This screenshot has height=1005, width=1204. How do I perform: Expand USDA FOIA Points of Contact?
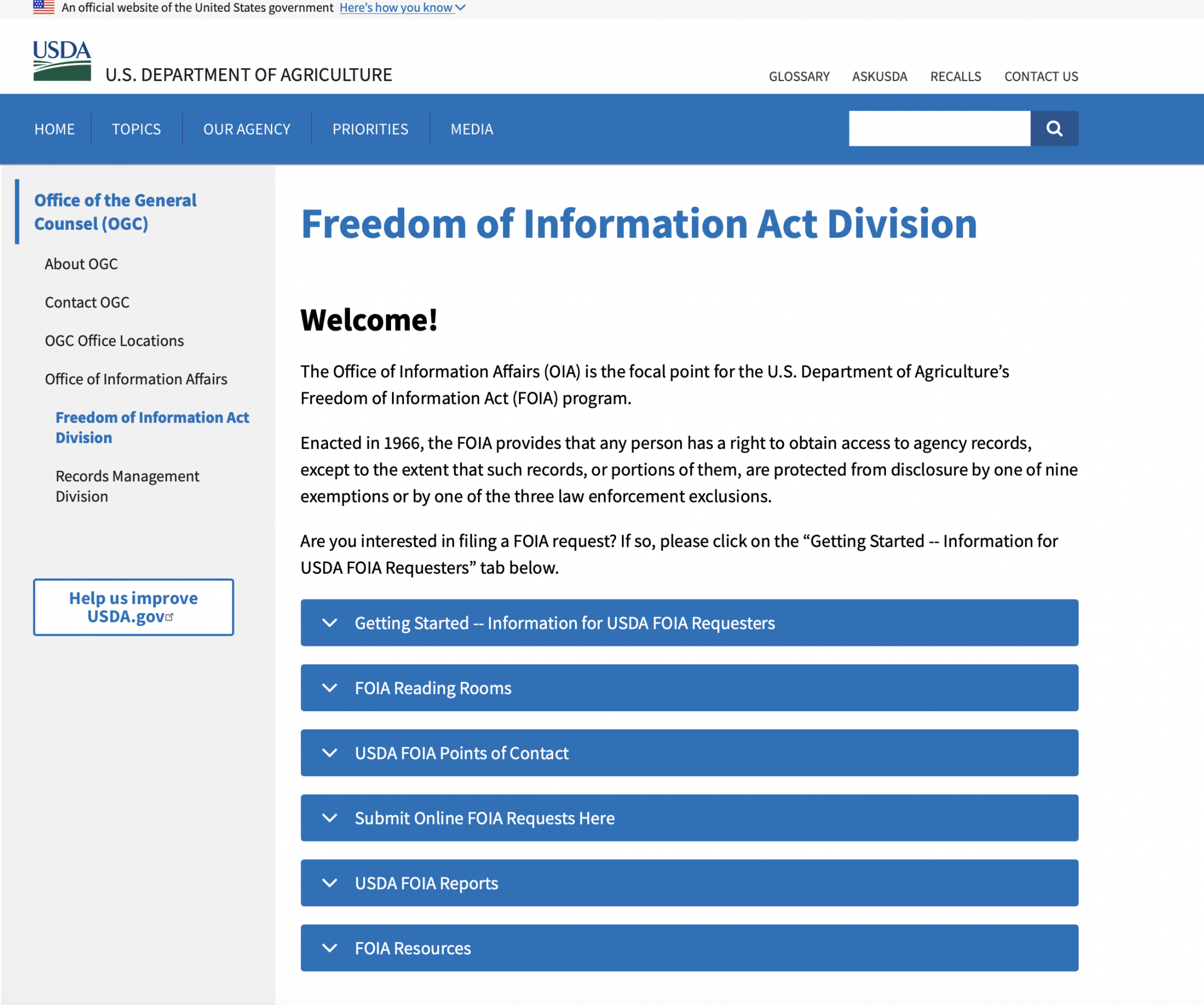(x=689, y=753)
